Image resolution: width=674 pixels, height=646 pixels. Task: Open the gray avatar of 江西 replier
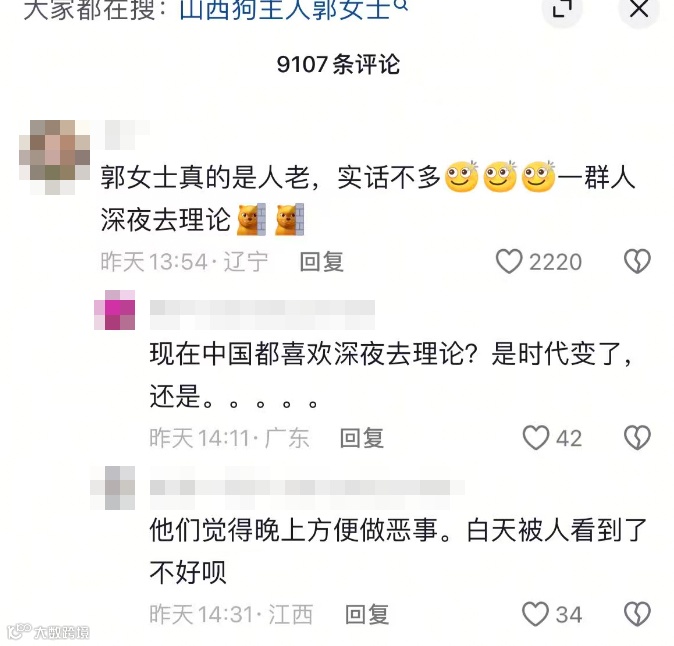click(x=113, y=488)
